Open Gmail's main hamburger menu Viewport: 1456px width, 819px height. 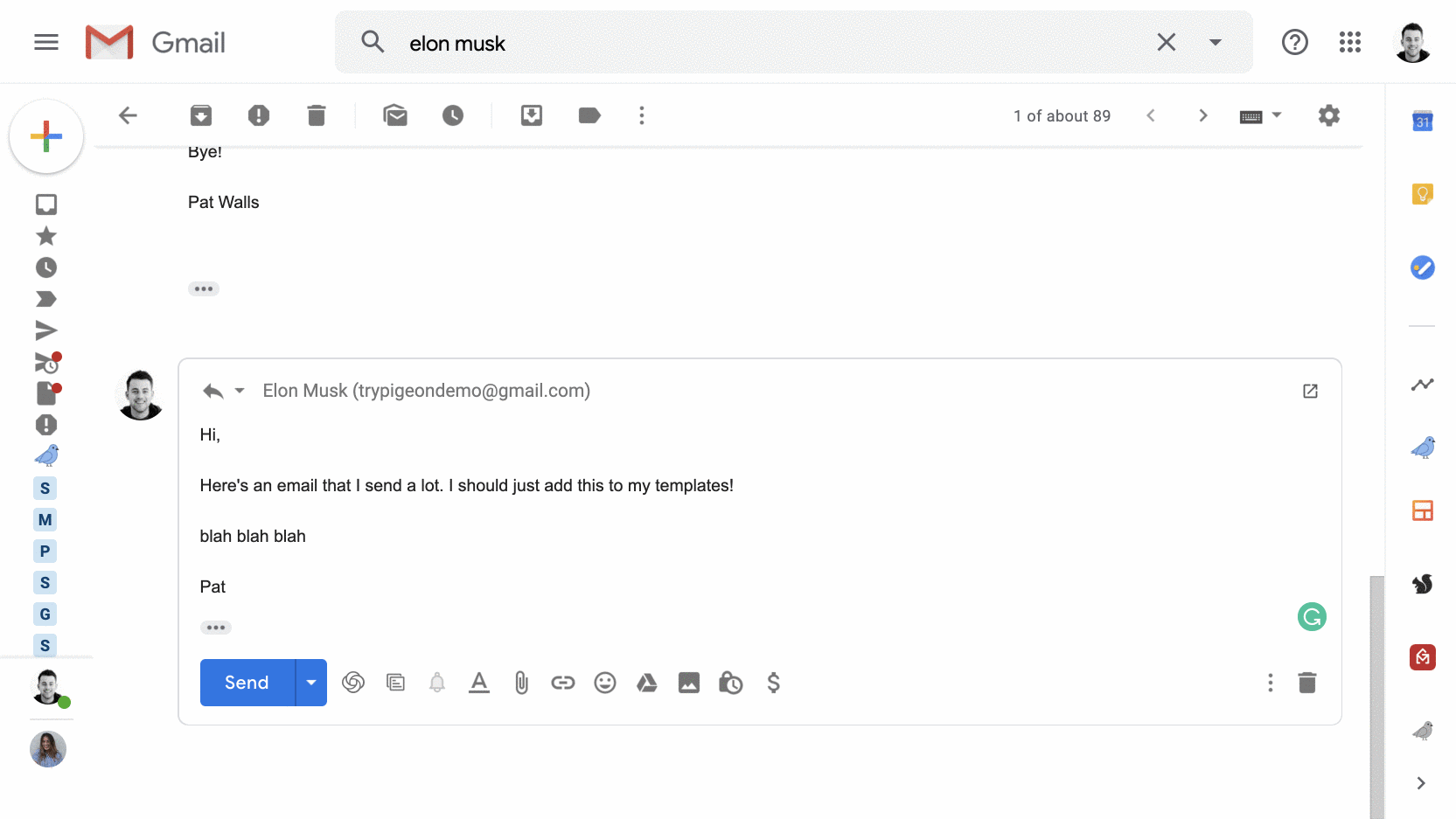click(x=45, y=42)
